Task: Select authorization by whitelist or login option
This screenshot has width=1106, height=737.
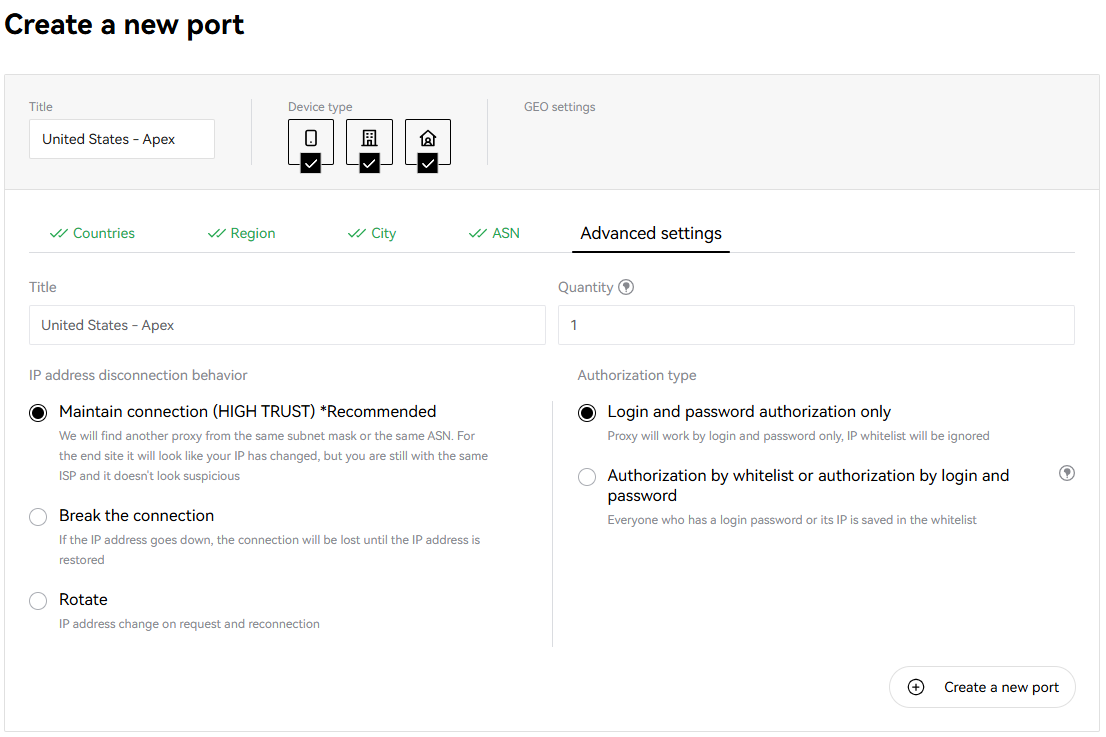Action: pyautogui.click(x=587, y=477)
